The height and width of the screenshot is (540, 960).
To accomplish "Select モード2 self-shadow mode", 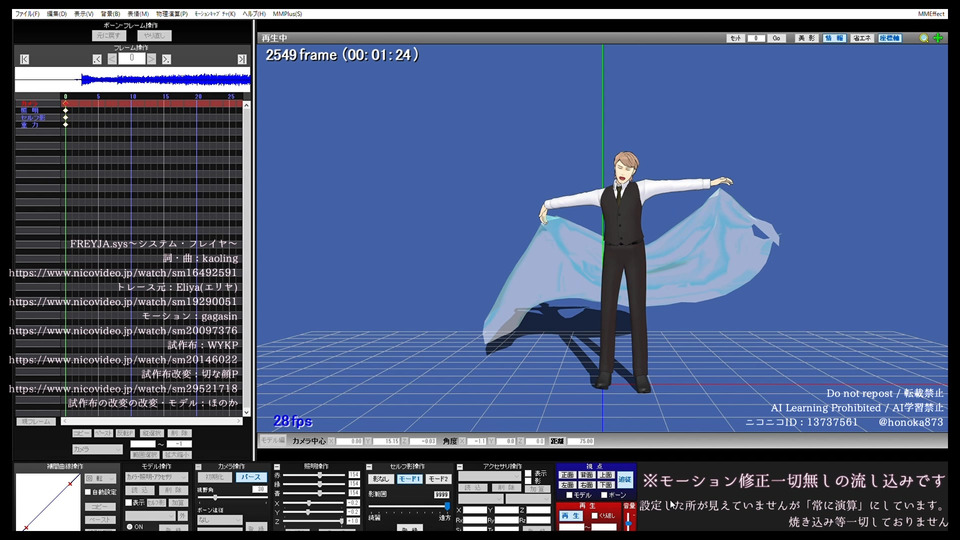I will point(438,479).
